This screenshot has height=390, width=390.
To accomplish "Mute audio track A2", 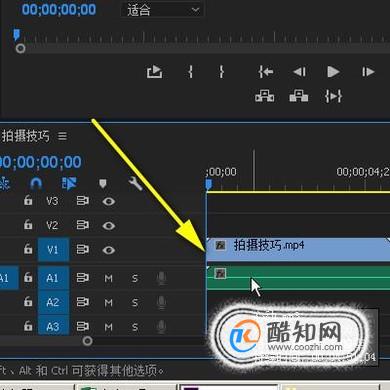I will click(109, 303).
